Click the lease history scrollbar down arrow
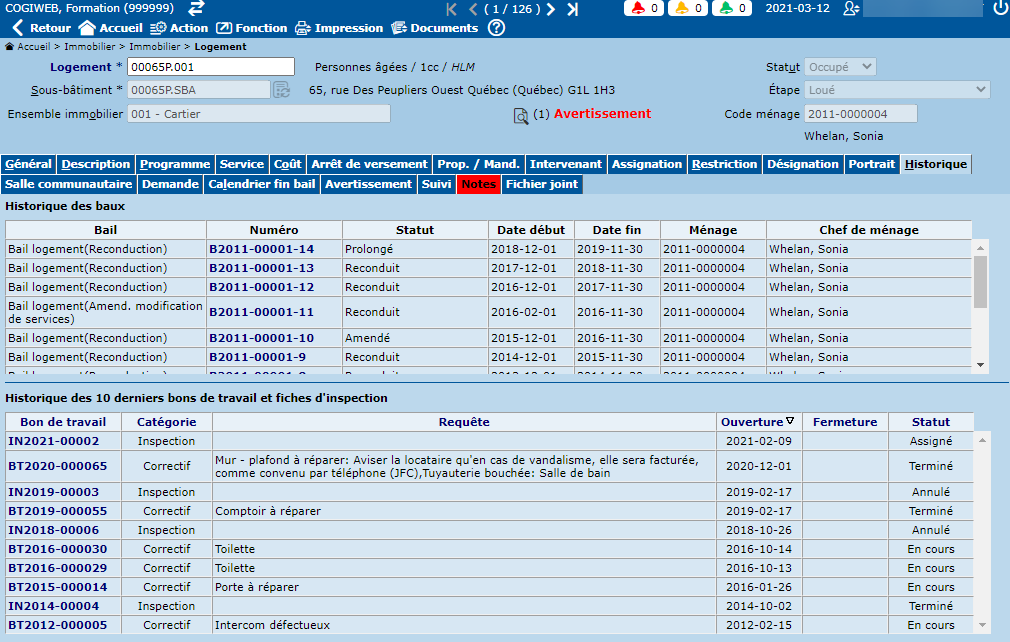 coord(980,365)
